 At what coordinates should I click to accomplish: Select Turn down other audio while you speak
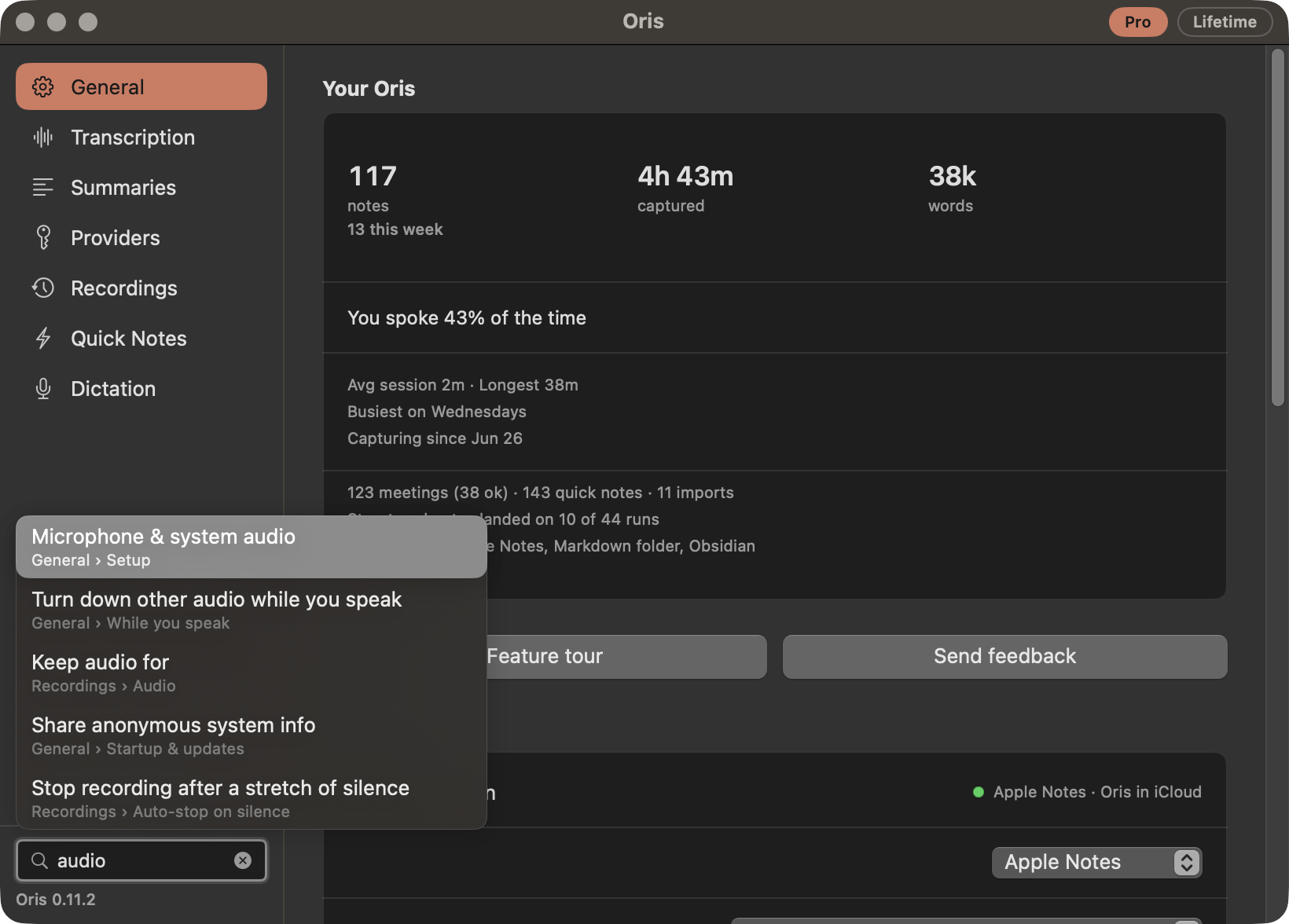point(252,610)
